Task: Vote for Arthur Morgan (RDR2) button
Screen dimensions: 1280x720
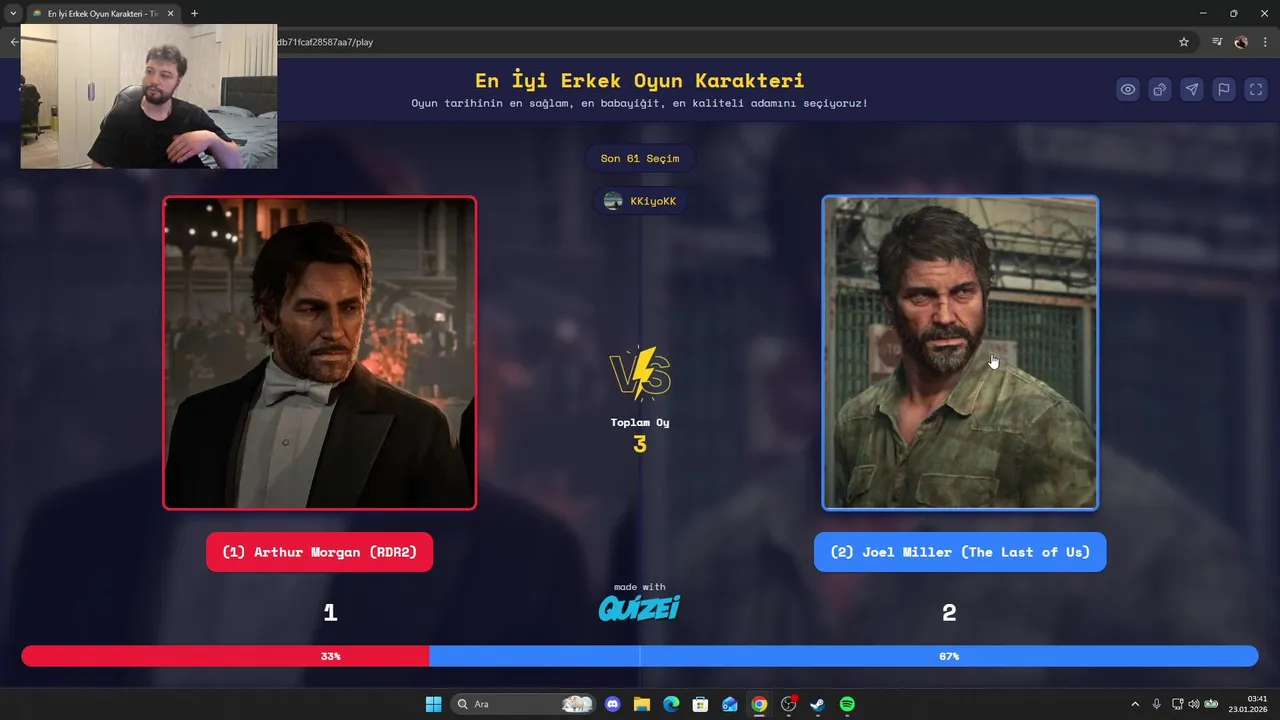Action: pyautogui.click(x=319, y=552)
